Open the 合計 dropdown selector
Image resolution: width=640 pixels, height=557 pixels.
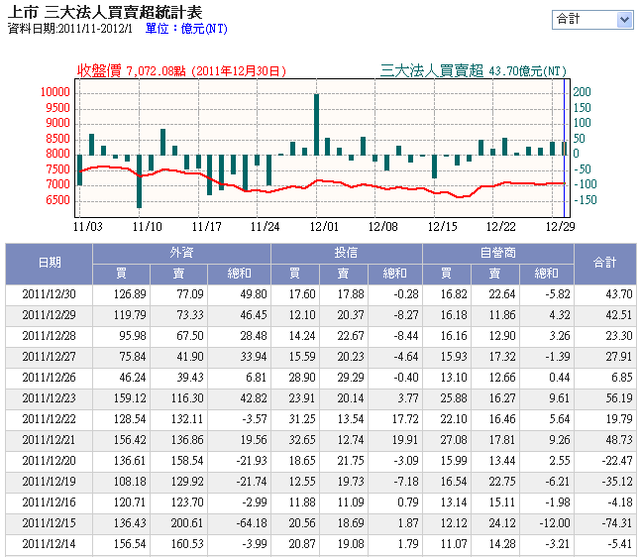(592, 19)
